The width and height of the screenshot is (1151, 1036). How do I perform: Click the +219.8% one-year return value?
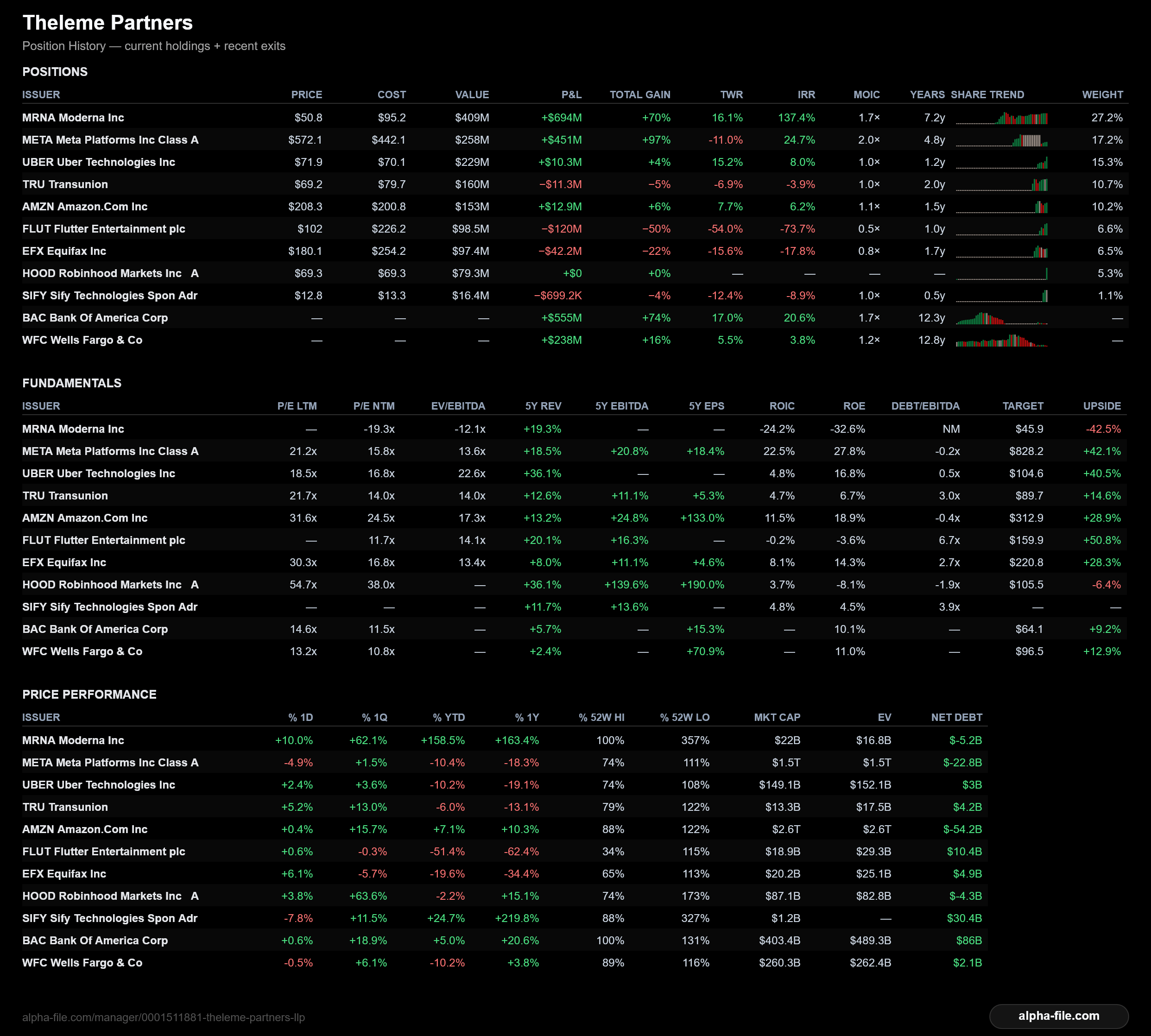tap(517, 918)
